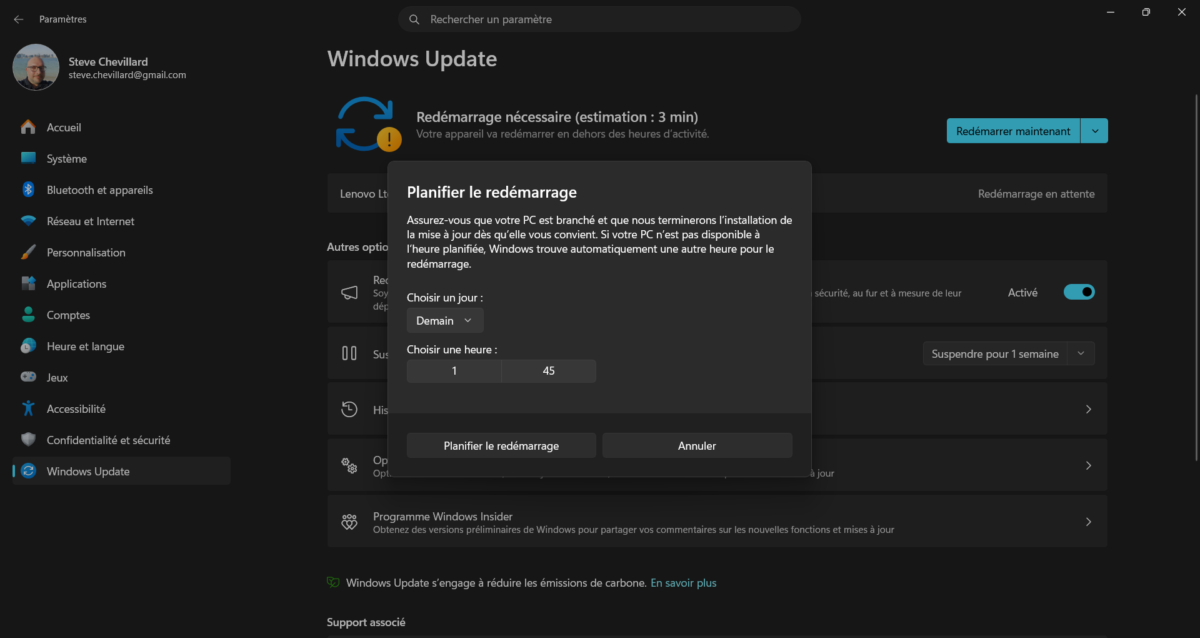Click the update sync status icon
The height and width of the screenshot is (638, 1200).
[366, 124]
